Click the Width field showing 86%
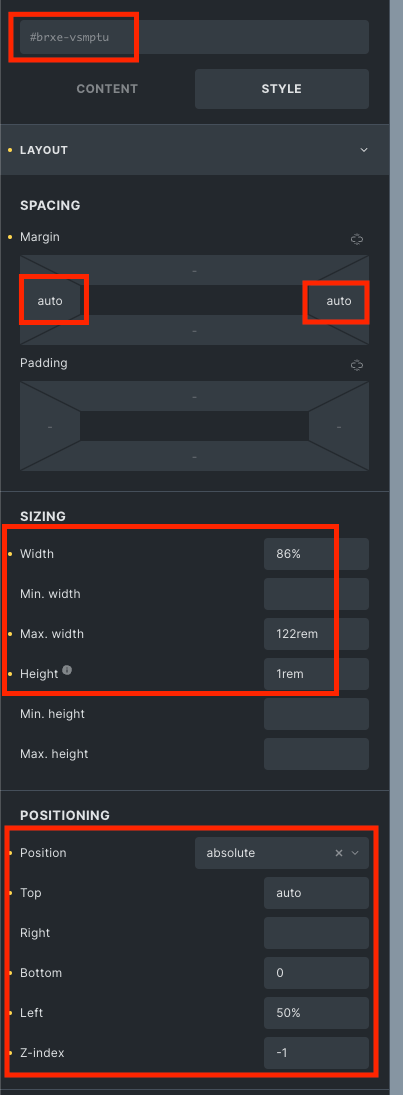 (x=316, y=554)
